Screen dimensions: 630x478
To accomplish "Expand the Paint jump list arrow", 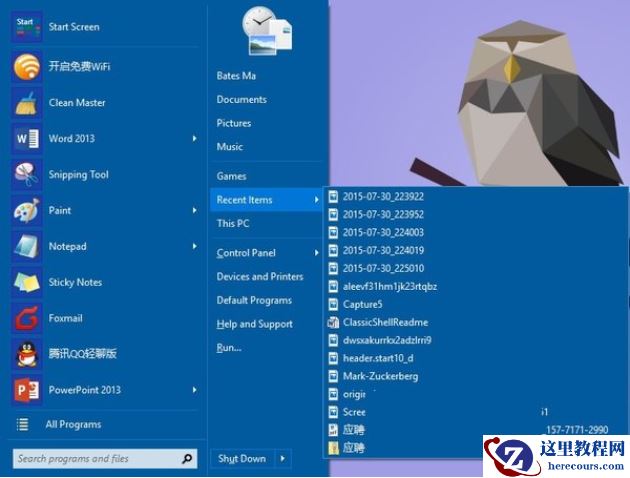I will 194,210.
